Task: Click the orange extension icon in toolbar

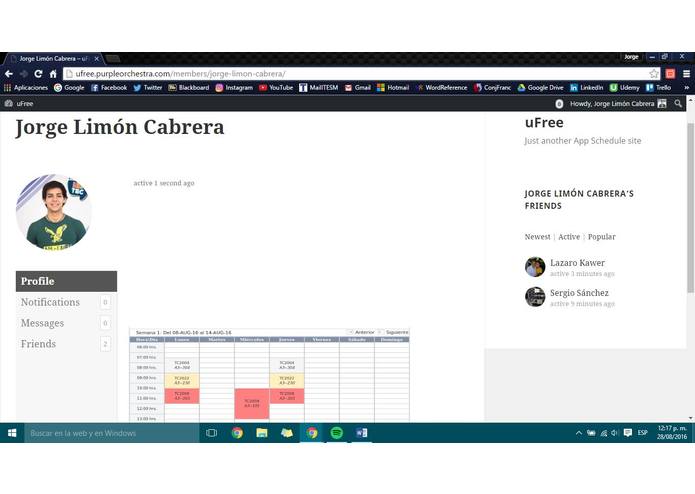Action: pos(670,74)
